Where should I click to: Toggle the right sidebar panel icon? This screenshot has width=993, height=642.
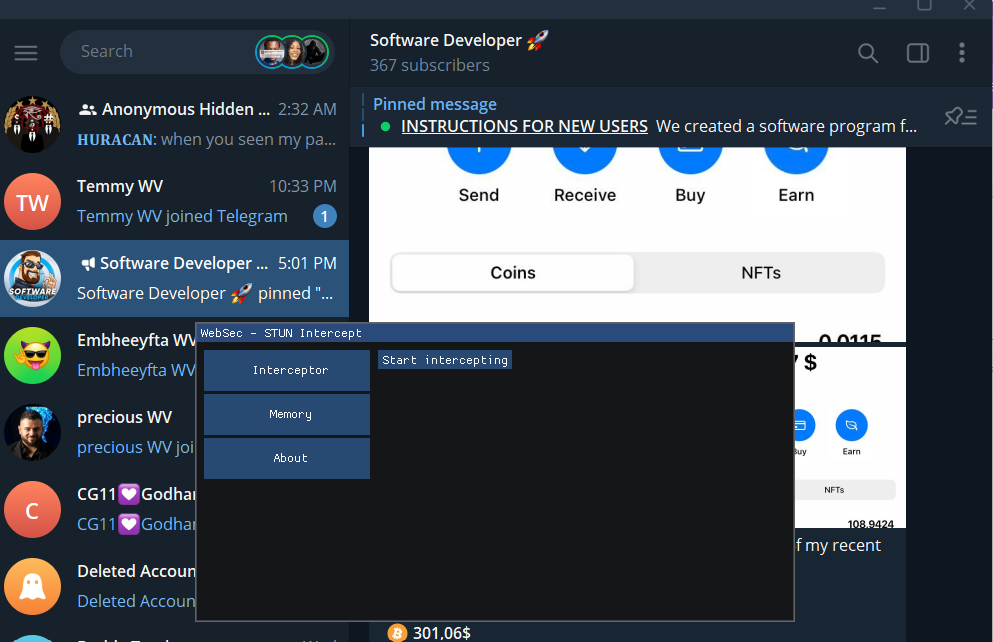[918, 53]
